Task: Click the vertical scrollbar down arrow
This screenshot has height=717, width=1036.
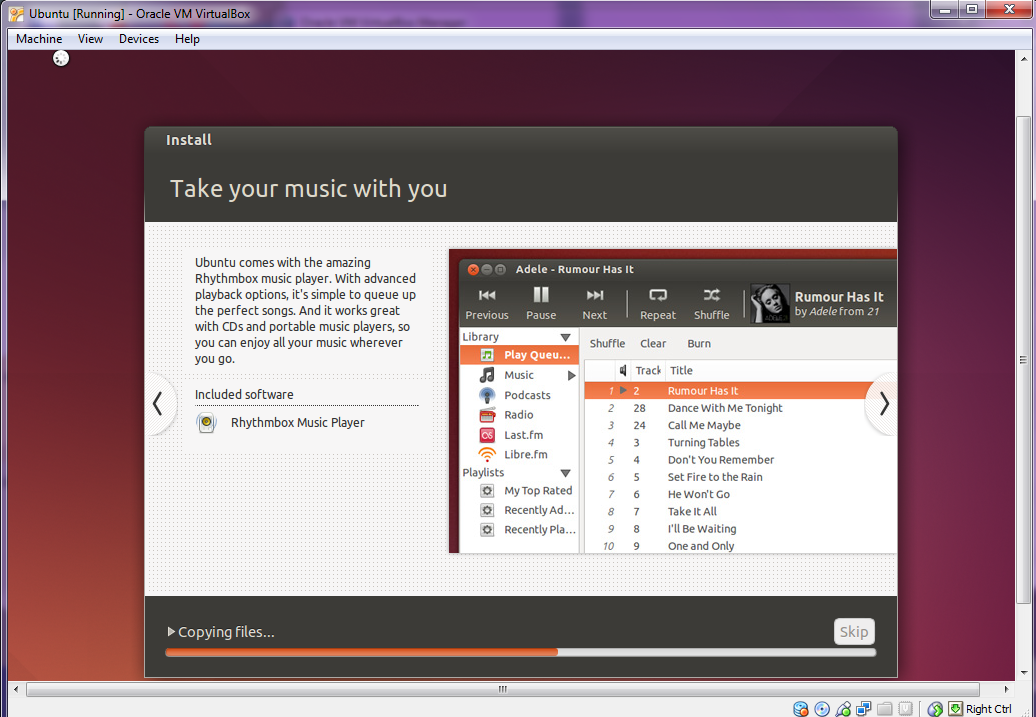Action: click(1023, 671)
